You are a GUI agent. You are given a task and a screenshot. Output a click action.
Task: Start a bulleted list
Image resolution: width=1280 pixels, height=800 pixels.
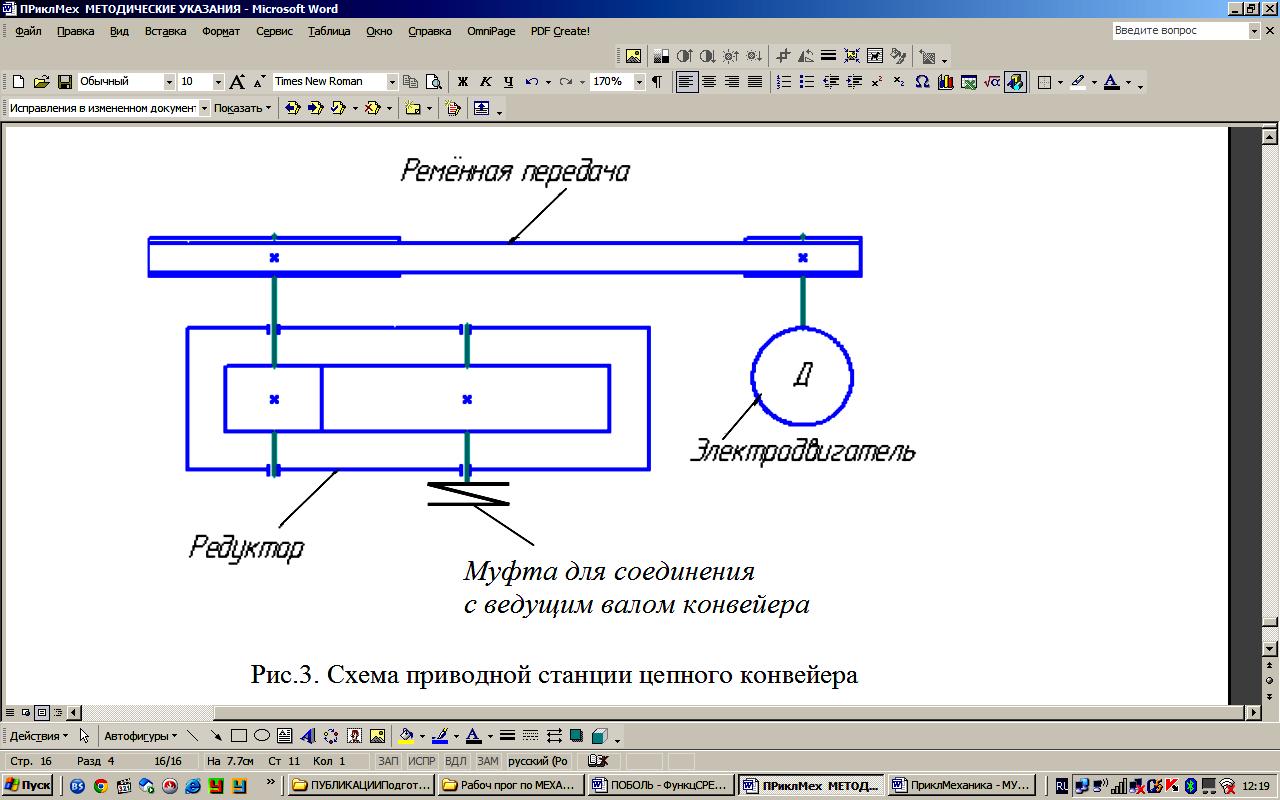pos(807,82)
